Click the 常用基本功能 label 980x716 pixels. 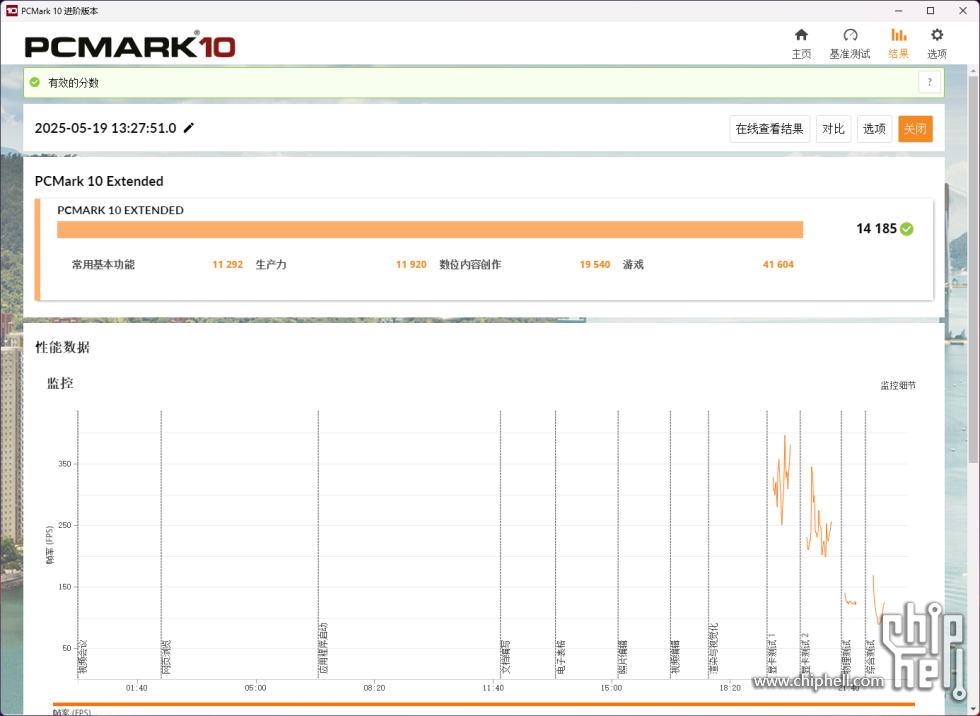click(103, 264)
